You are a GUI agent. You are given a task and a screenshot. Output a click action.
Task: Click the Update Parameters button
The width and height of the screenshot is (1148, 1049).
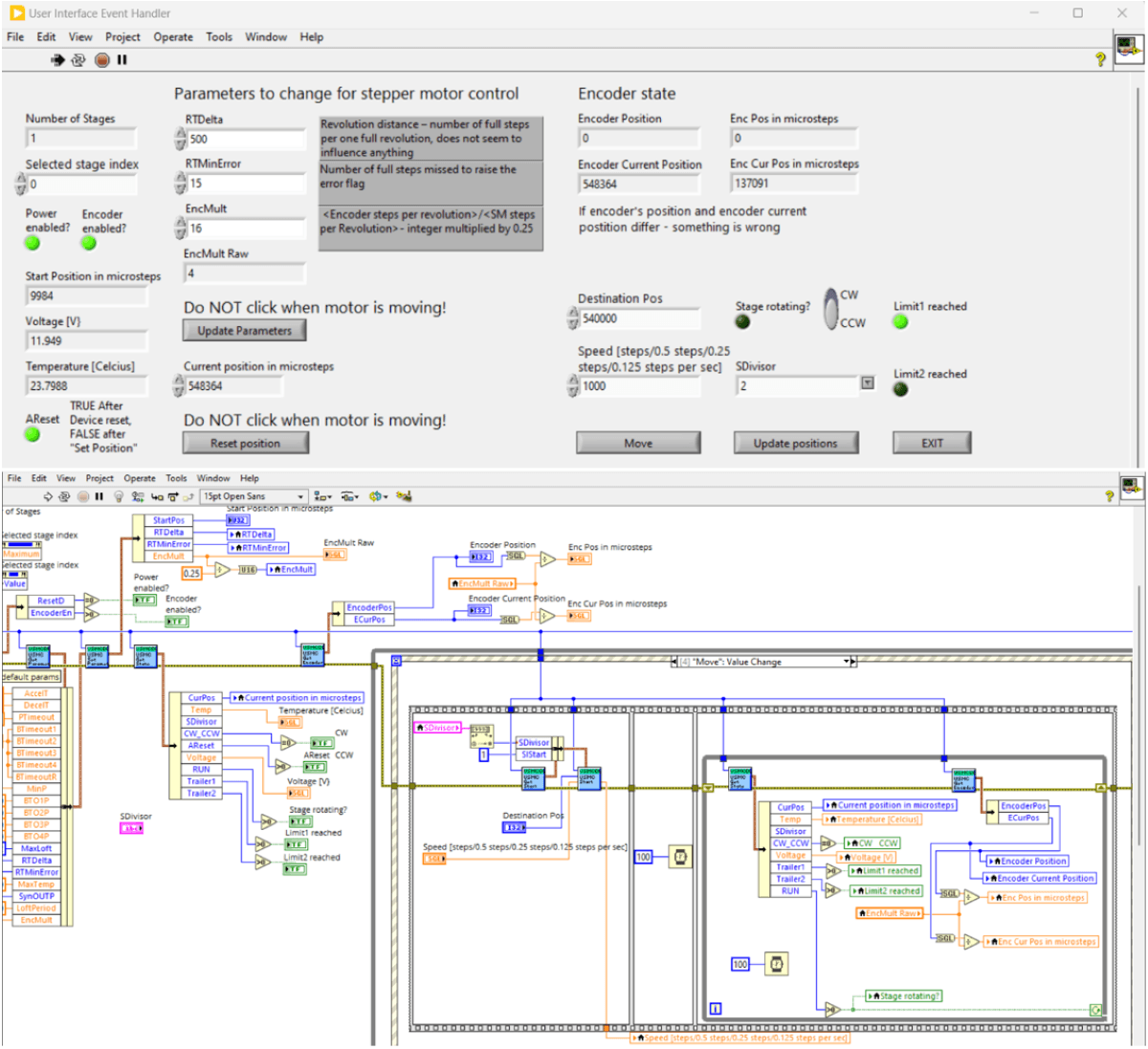(x=244, y=331)
